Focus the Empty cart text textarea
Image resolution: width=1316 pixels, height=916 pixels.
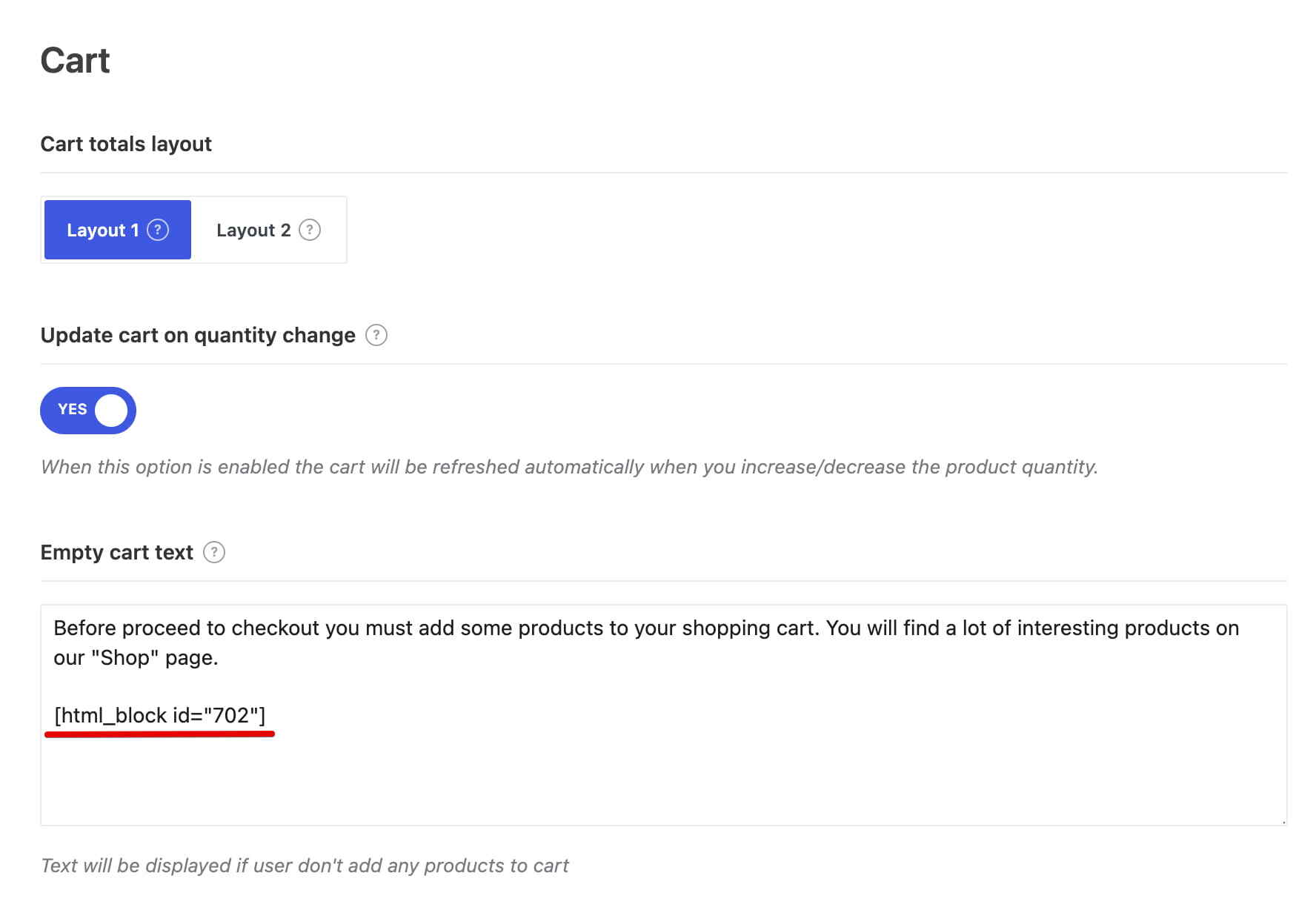point(664,714)
